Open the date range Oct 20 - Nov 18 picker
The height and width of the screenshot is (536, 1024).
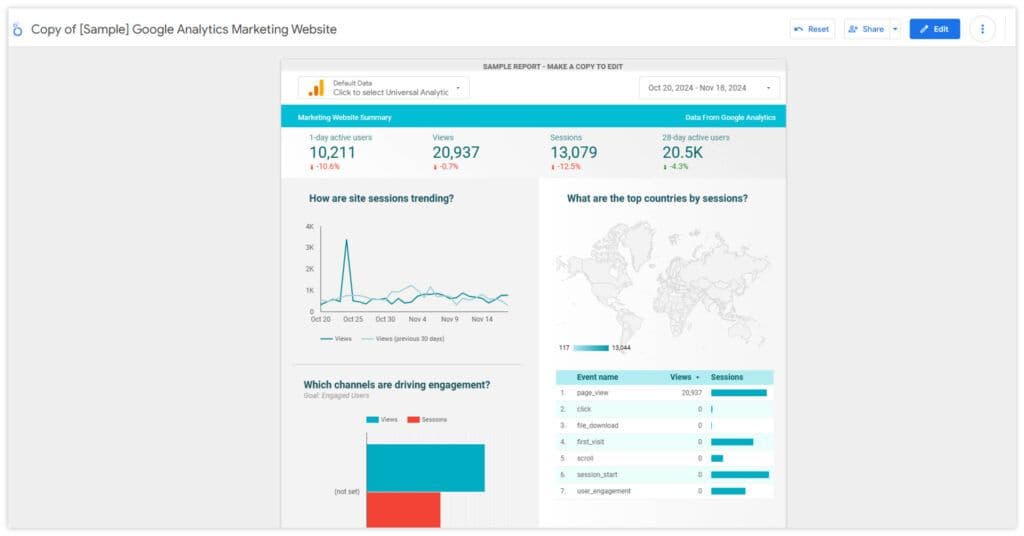709,88
